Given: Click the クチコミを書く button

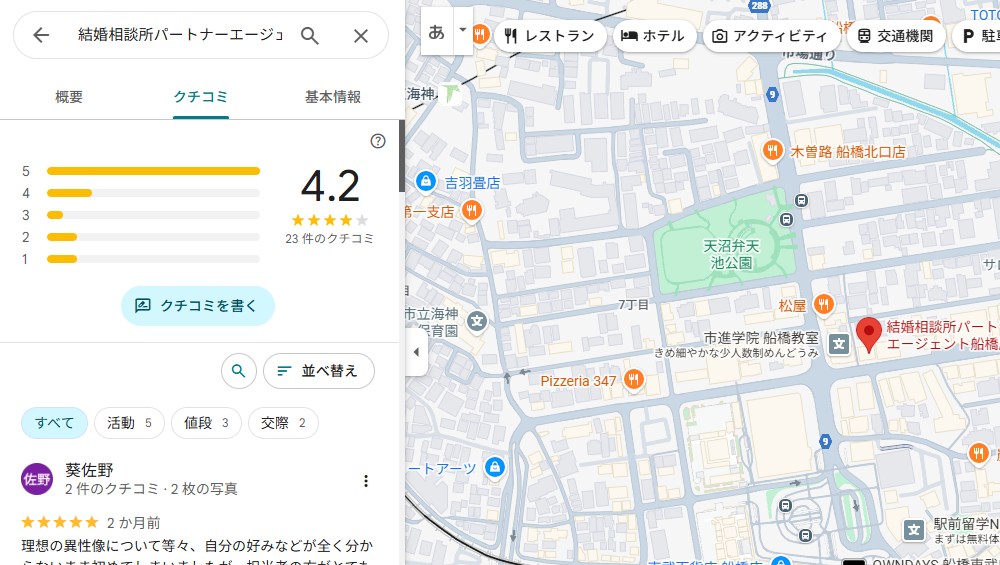Looking at the screenshot, I should point(198,306).
